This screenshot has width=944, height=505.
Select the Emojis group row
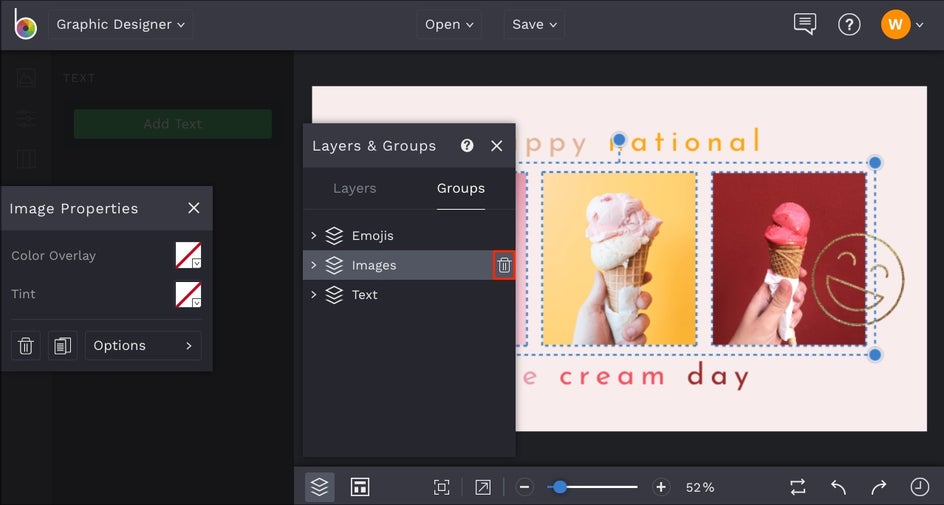(x=409, y=235)
